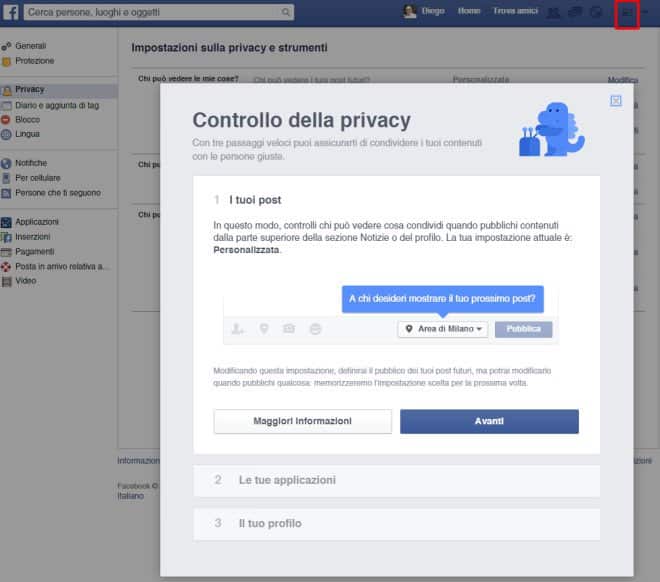Open the messages icon in top bar
Image resolution: width=660 pixels, height=582 pixels.
575,12
